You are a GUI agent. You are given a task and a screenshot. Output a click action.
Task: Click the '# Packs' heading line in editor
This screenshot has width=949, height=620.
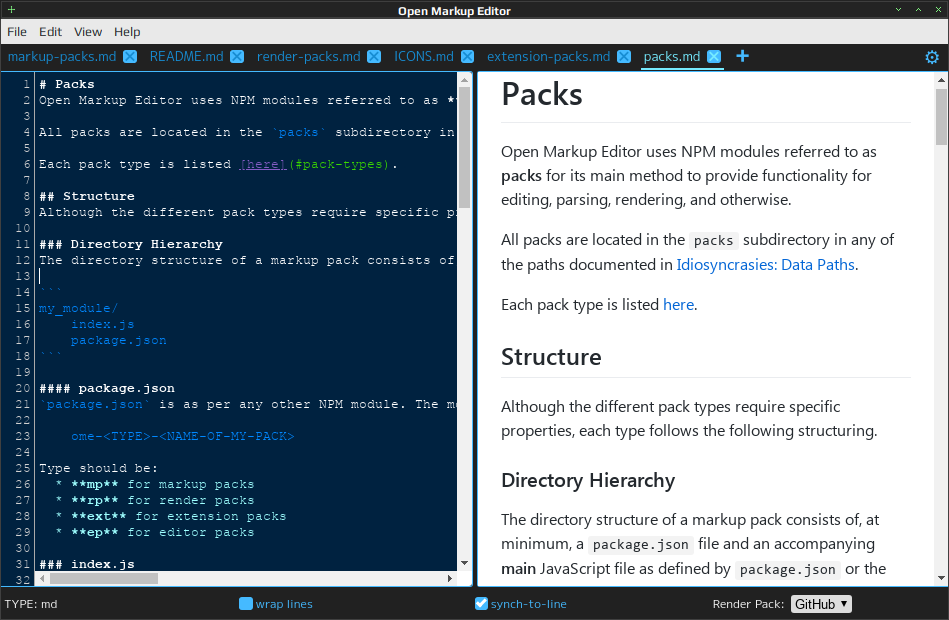click(67, 84)
